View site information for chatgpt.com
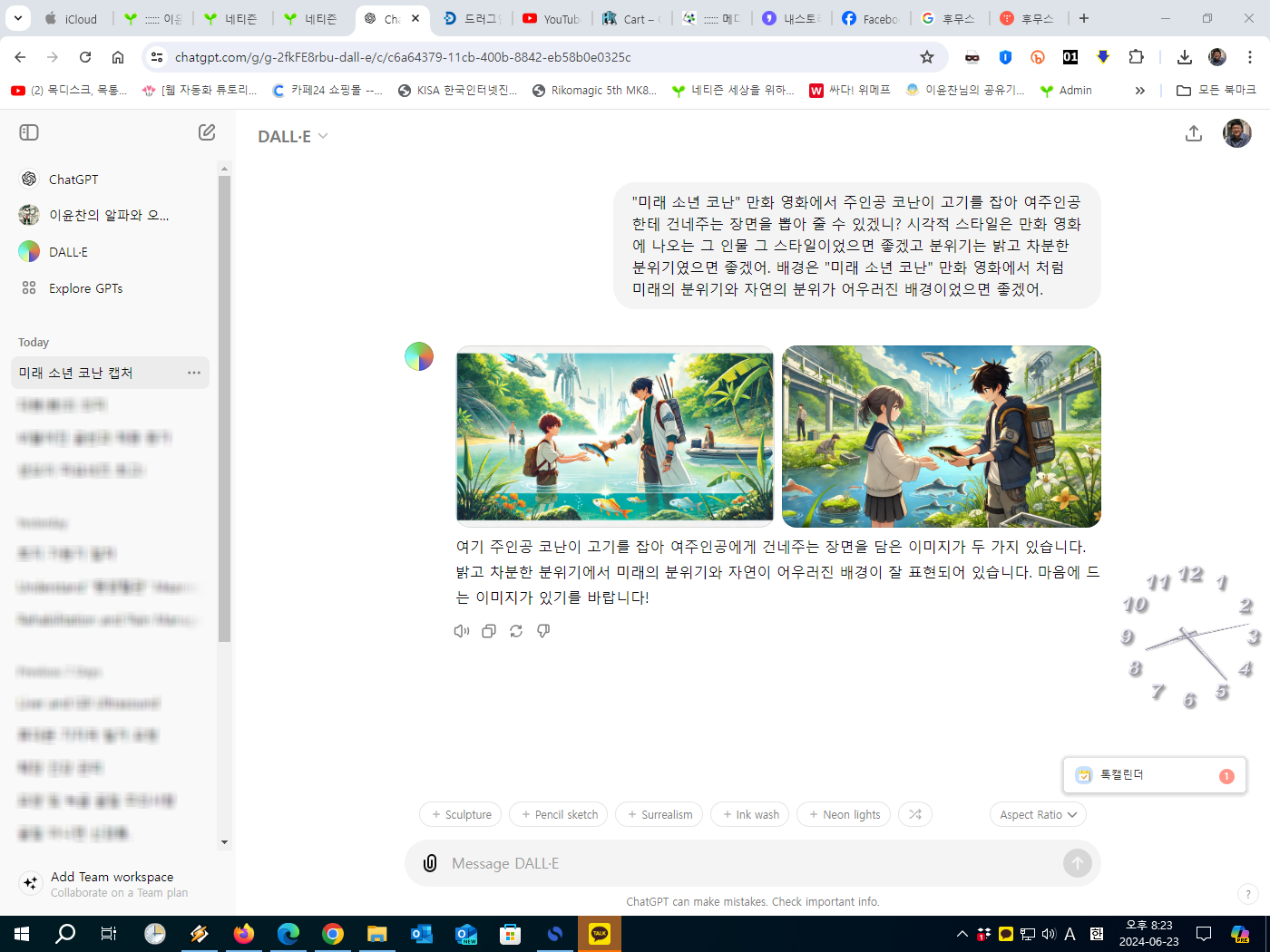Viewport: 1270px width, 952px height. [157, 57]
